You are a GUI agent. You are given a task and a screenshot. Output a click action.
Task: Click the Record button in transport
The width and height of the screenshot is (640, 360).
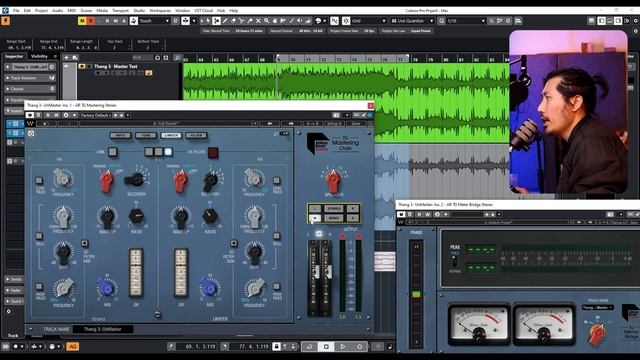click(359, 347)
